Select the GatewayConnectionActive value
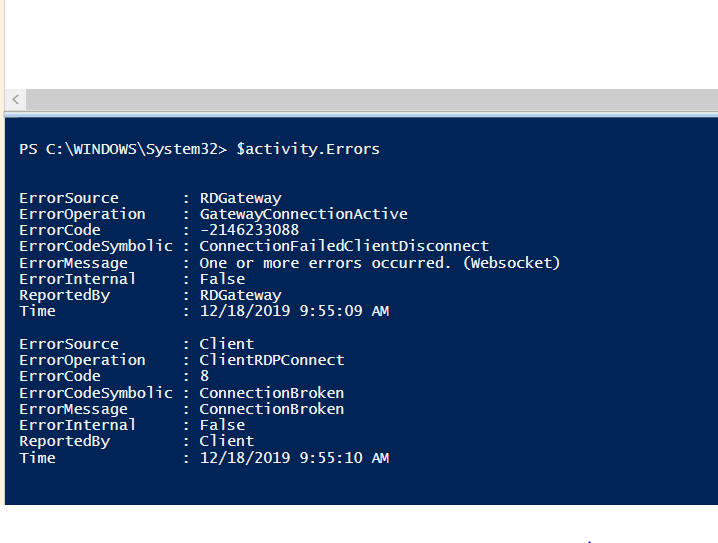 point(303,214)
